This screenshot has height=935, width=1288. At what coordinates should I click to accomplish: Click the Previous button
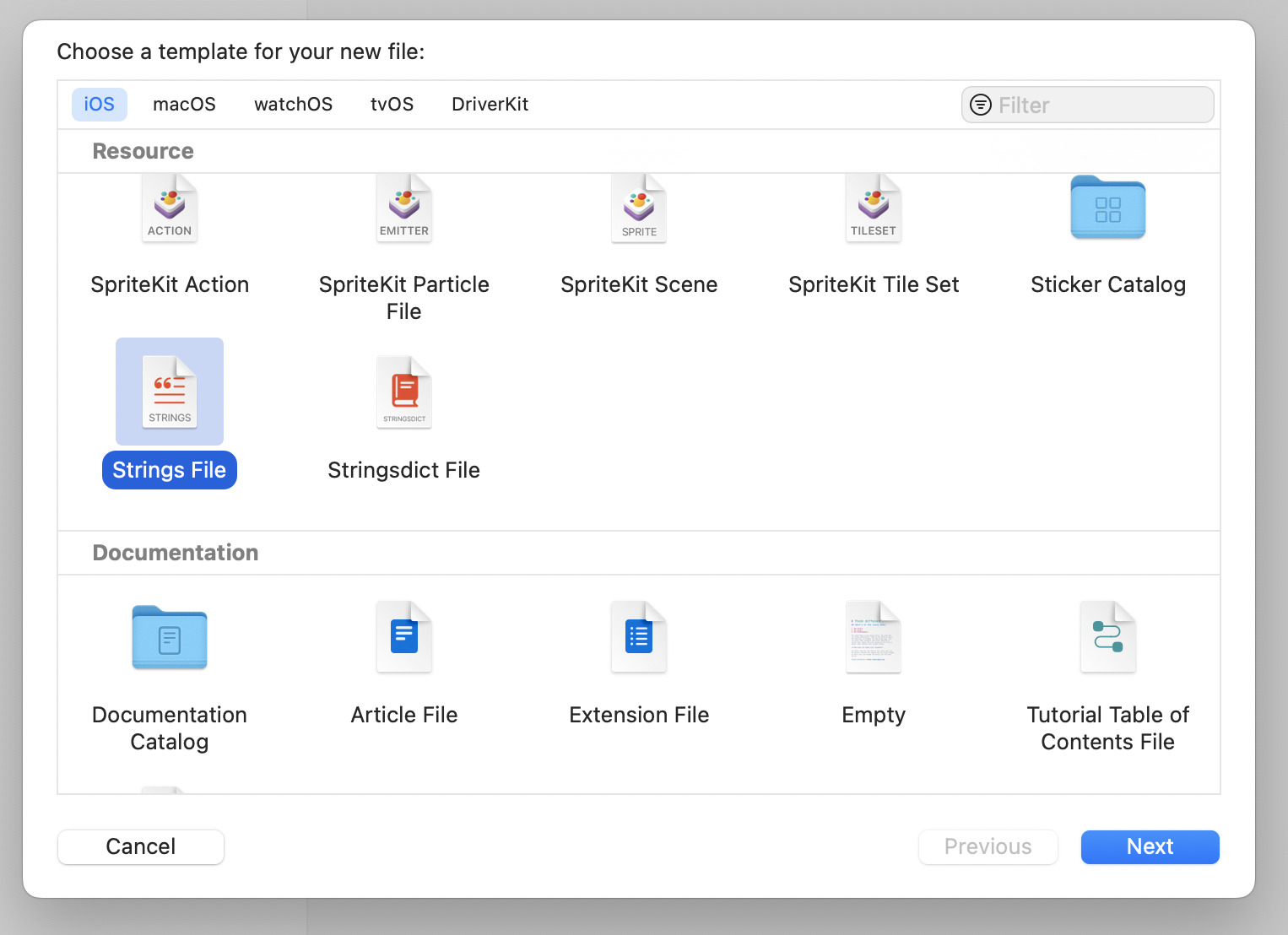tap(988, 846)
